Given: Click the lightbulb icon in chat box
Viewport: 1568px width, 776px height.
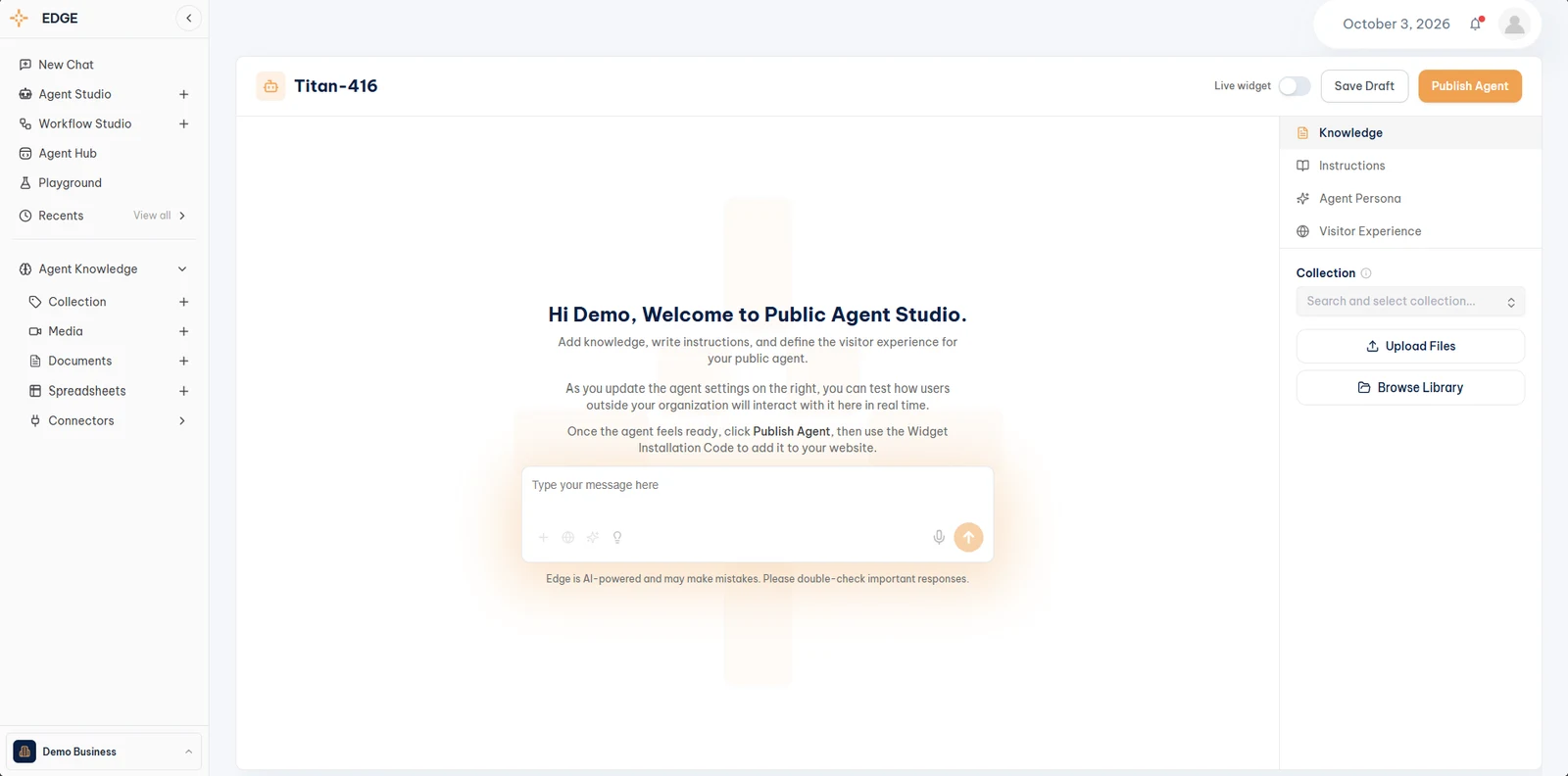Looking at the screenshot, I should (617, 537).
